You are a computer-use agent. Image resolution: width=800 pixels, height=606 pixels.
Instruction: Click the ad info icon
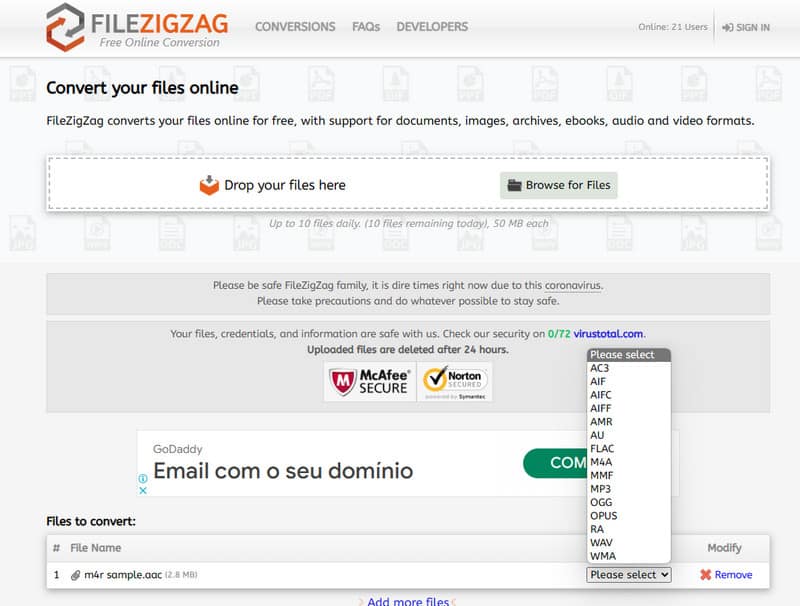(x=143, y=478)
